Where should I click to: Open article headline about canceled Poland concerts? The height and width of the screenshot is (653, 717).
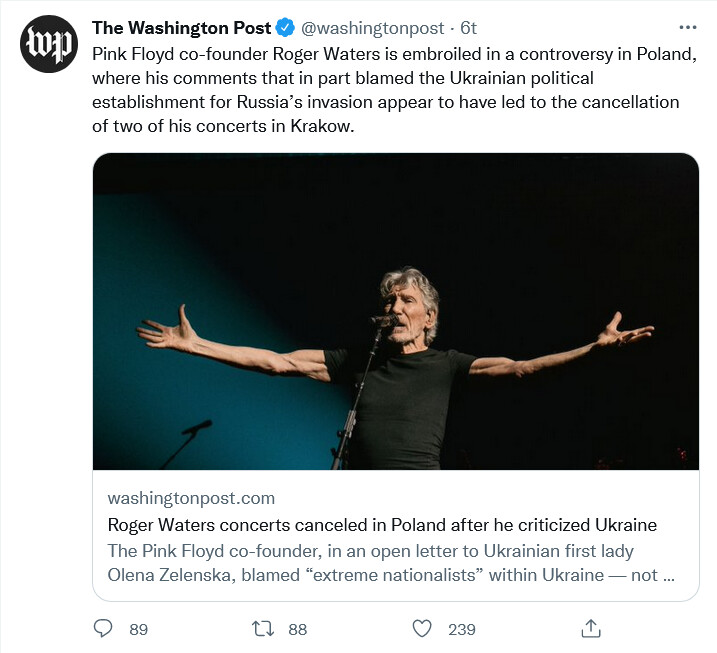coord(381,525)
